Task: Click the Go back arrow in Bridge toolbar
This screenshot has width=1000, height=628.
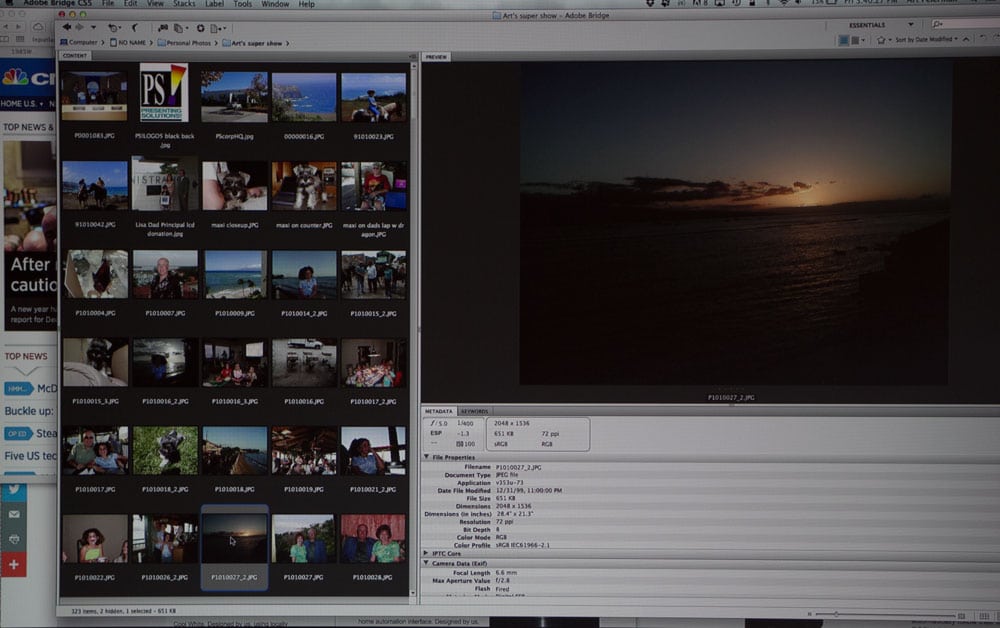Action: [66, 27]
